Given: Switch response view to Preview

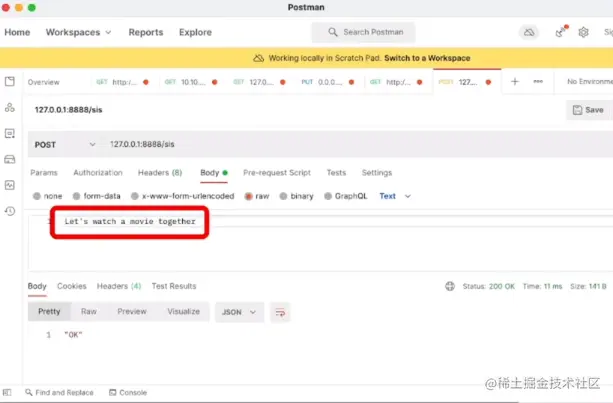Looking at the screenshot, I should [132, 312].
